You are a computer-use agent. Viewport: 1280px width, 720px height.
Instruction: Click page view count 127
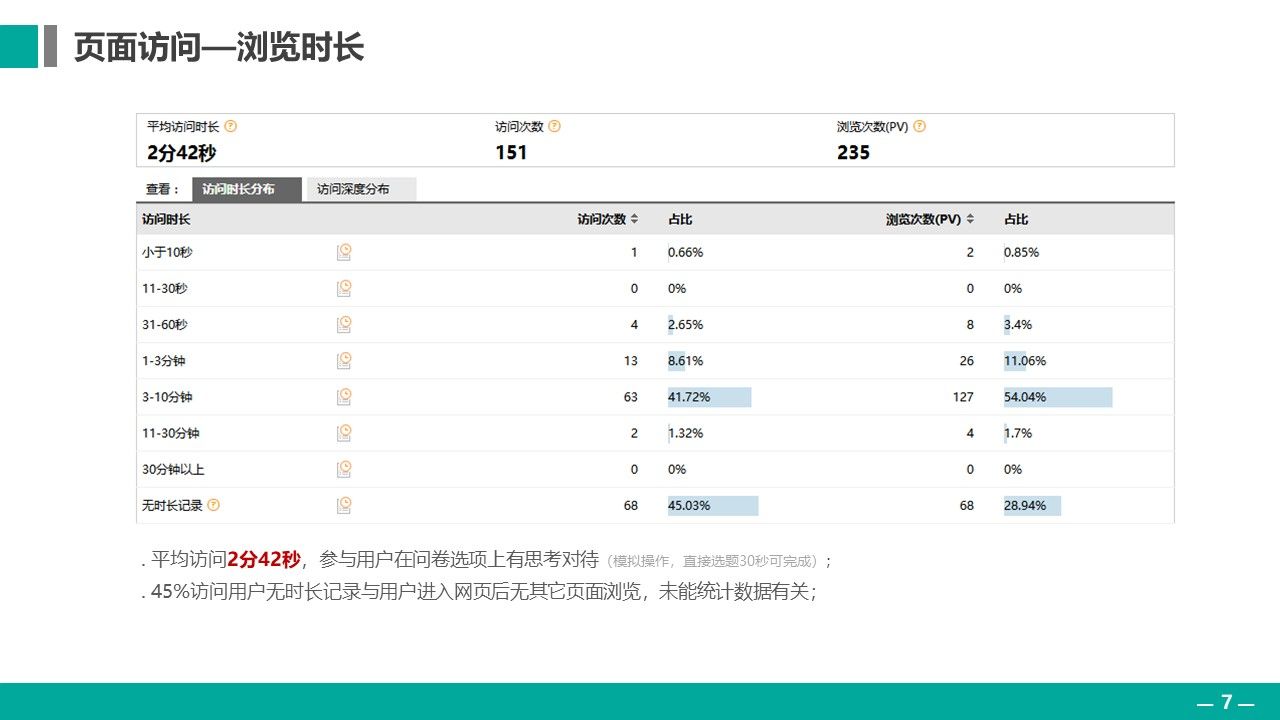[x=963, y=397]
